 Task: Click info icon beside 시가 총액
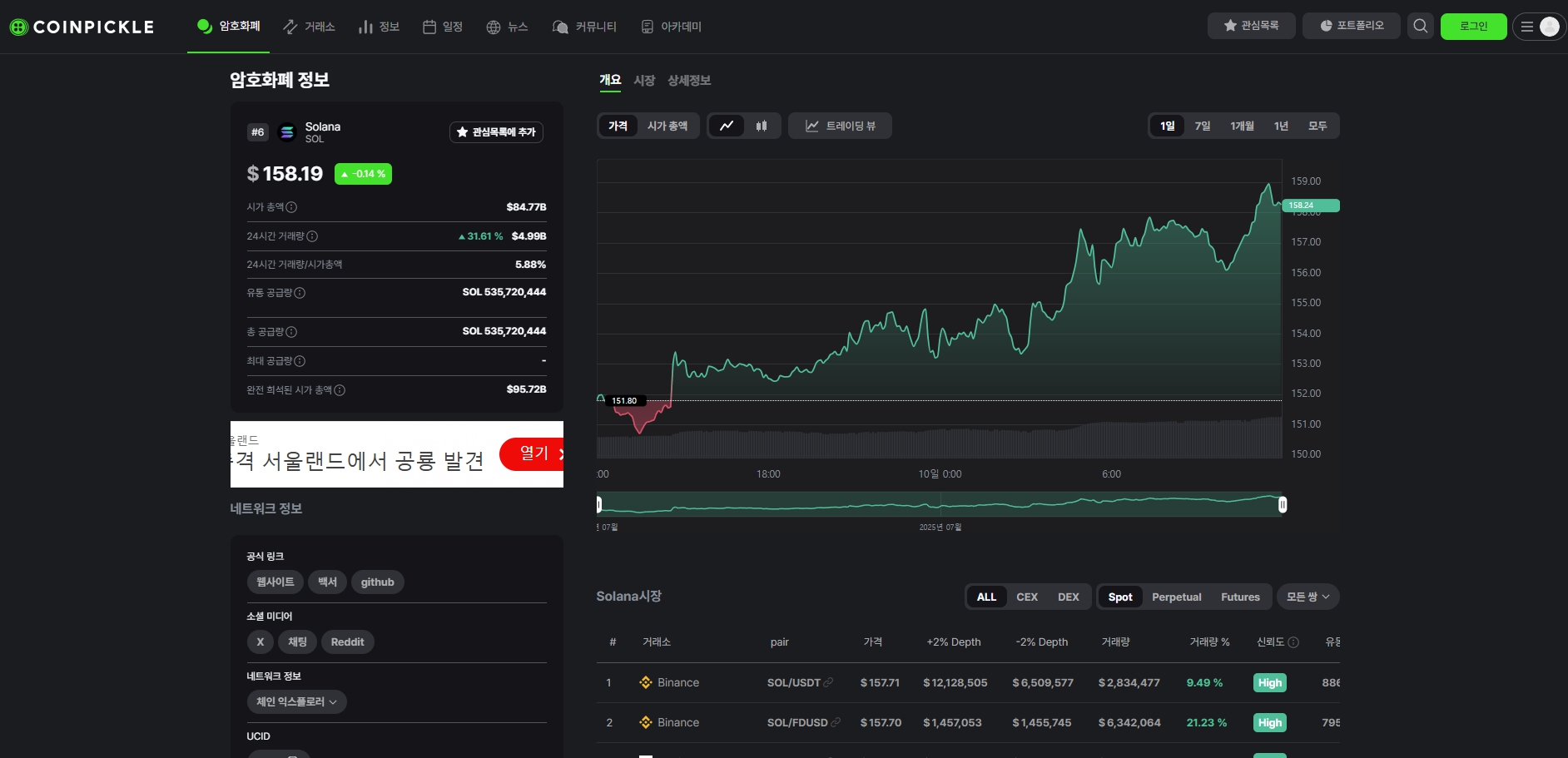(291, 207)
